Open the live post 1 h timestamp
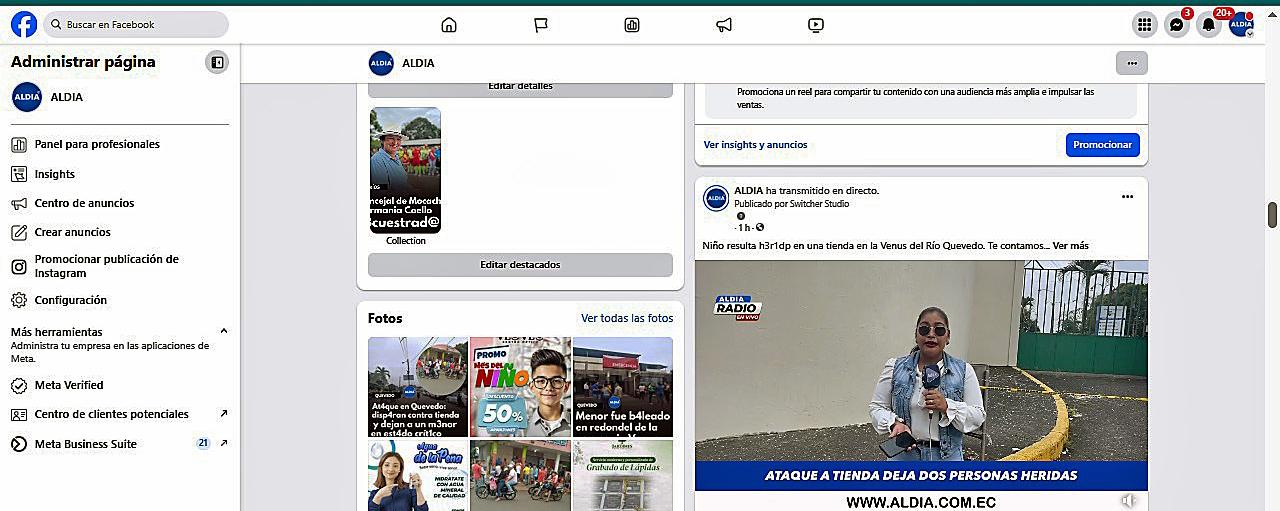This screenshot has width=1280, height=511. tap(744, 228)
